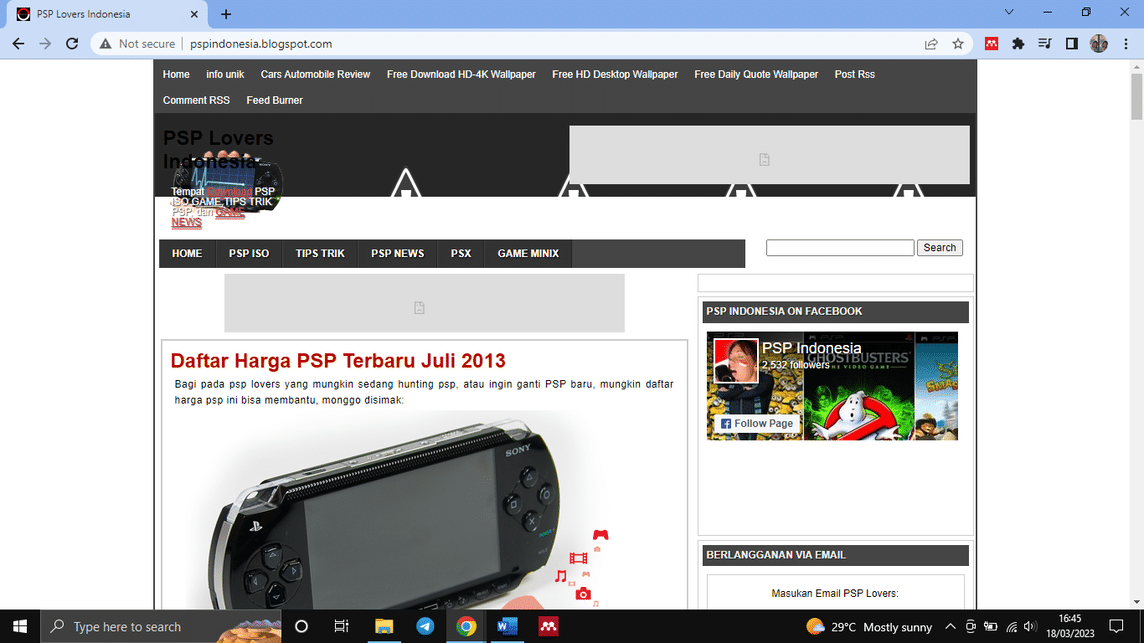Click the Search button
Image resolution: width=1144 pixels, height=643 pixels.
click(940, 247)
